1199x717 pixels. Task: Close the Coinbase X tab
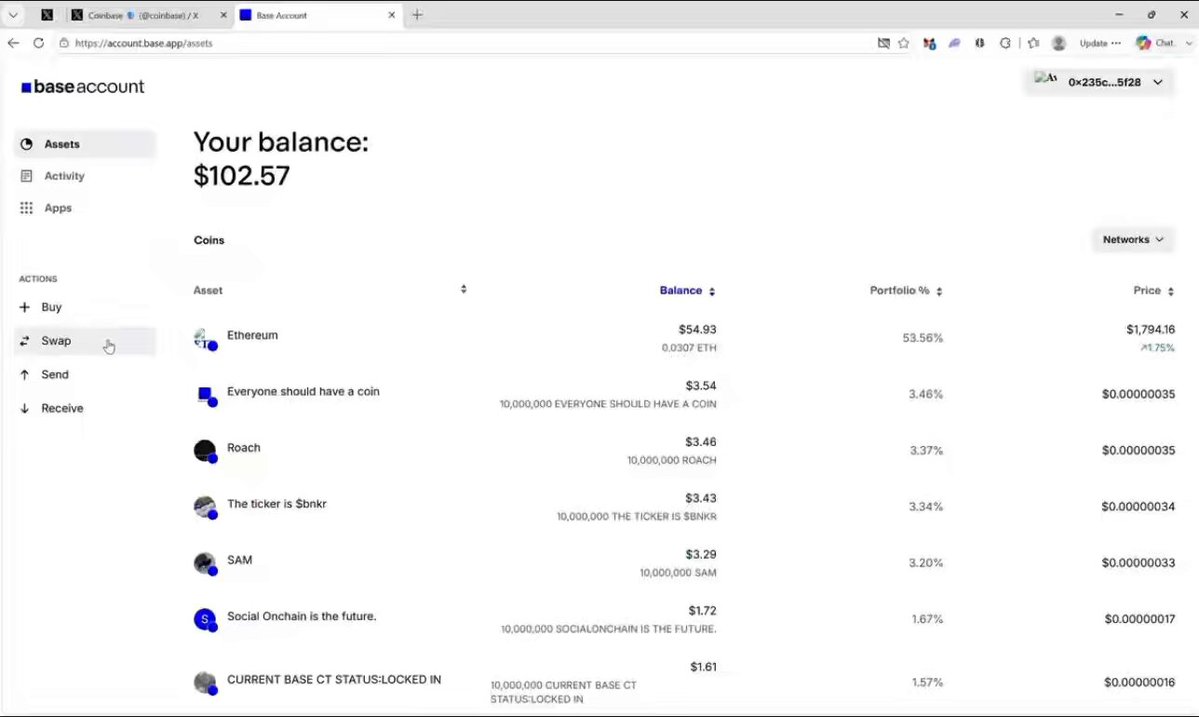[x=223, y=15]
